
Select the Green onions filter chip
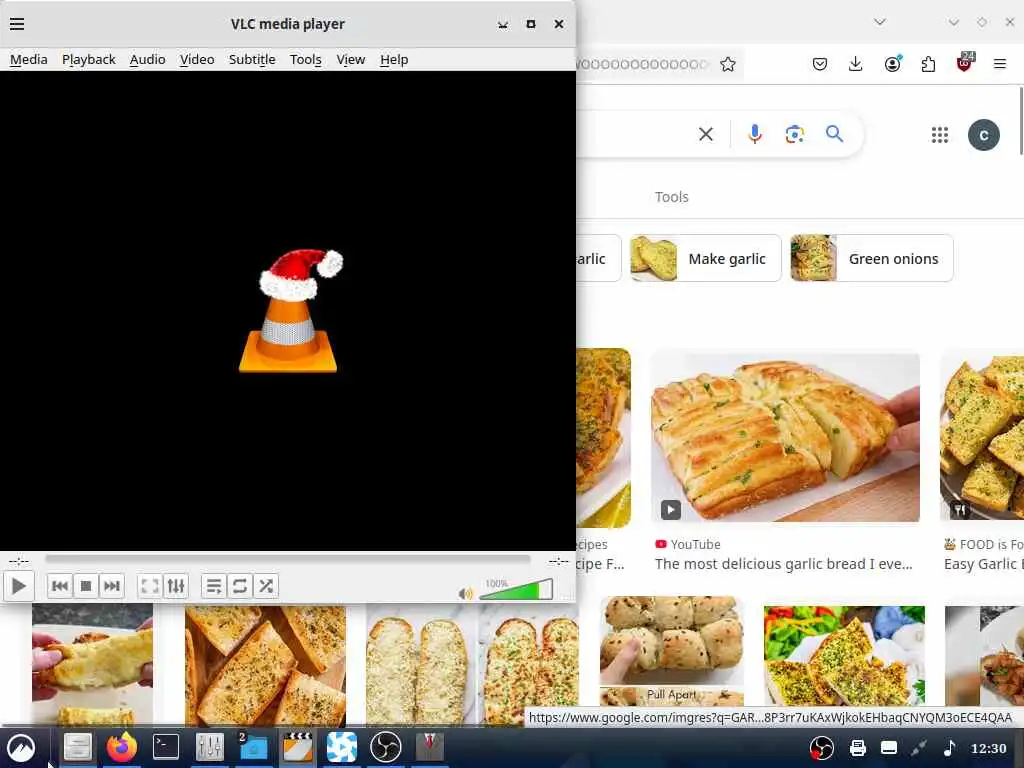871,259
